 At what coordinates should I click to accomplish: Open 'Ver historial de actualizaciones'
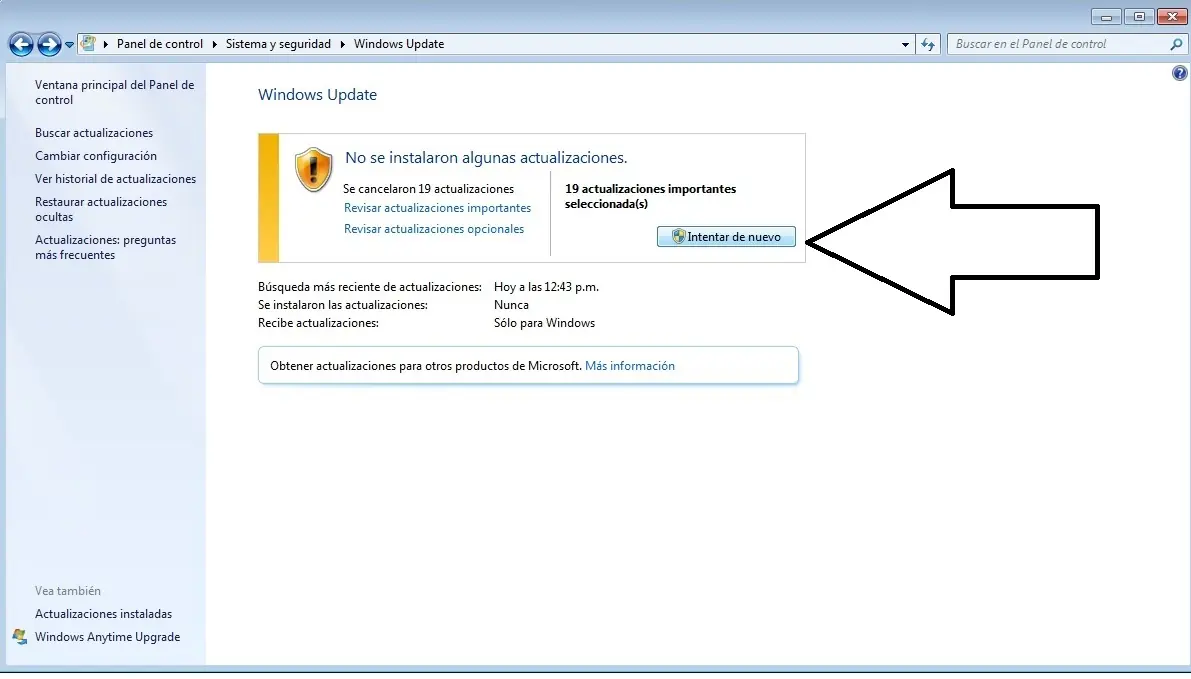tap(115, 179)
